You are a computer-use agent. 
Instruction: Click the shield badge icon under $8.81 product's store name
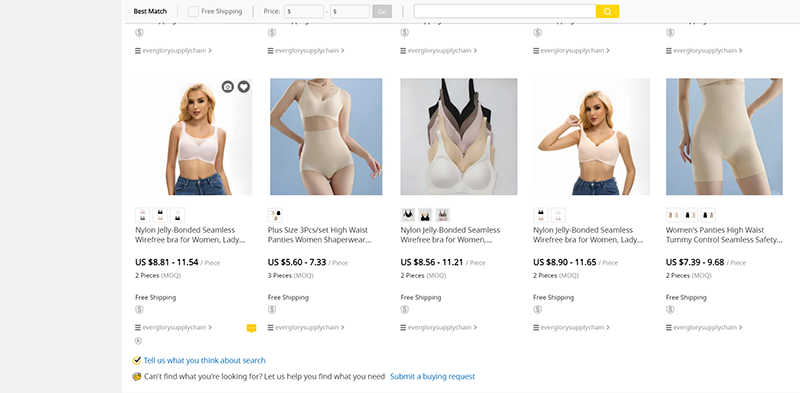click(x=138, y=341)
